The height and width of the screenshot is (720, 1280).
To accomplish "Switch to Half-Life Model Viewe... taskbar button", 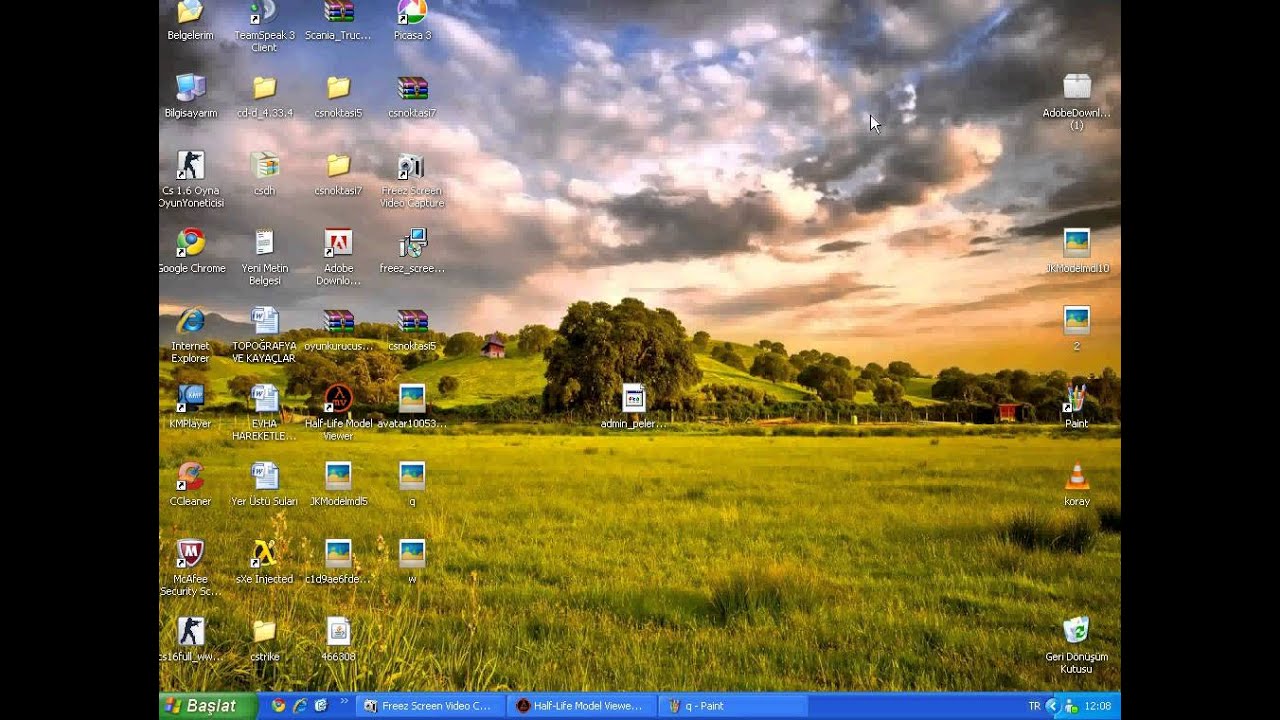I will pyautogui.click(x=581, y=706).
